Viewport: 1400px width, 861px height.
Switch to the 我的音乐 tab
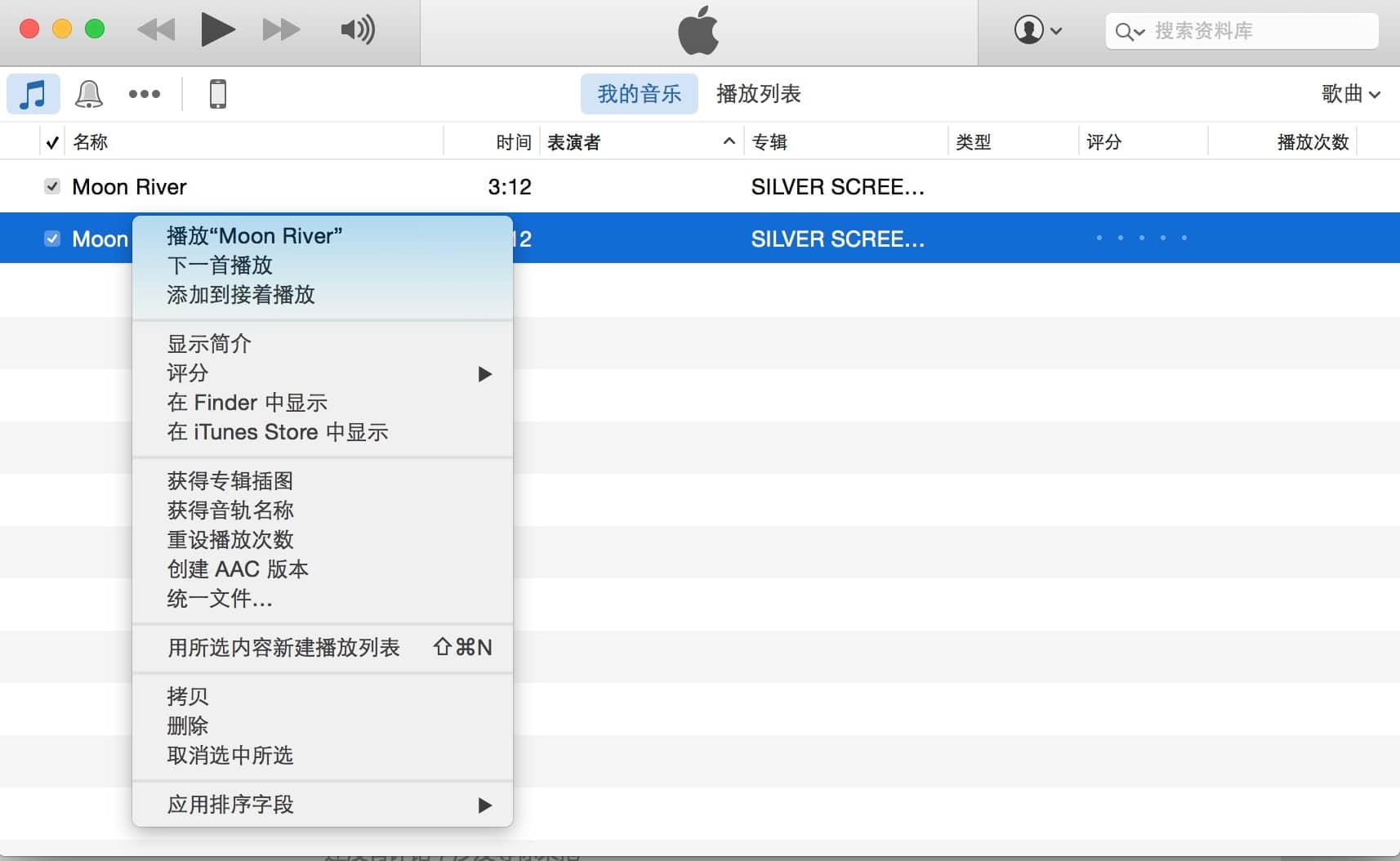point(640,94)
